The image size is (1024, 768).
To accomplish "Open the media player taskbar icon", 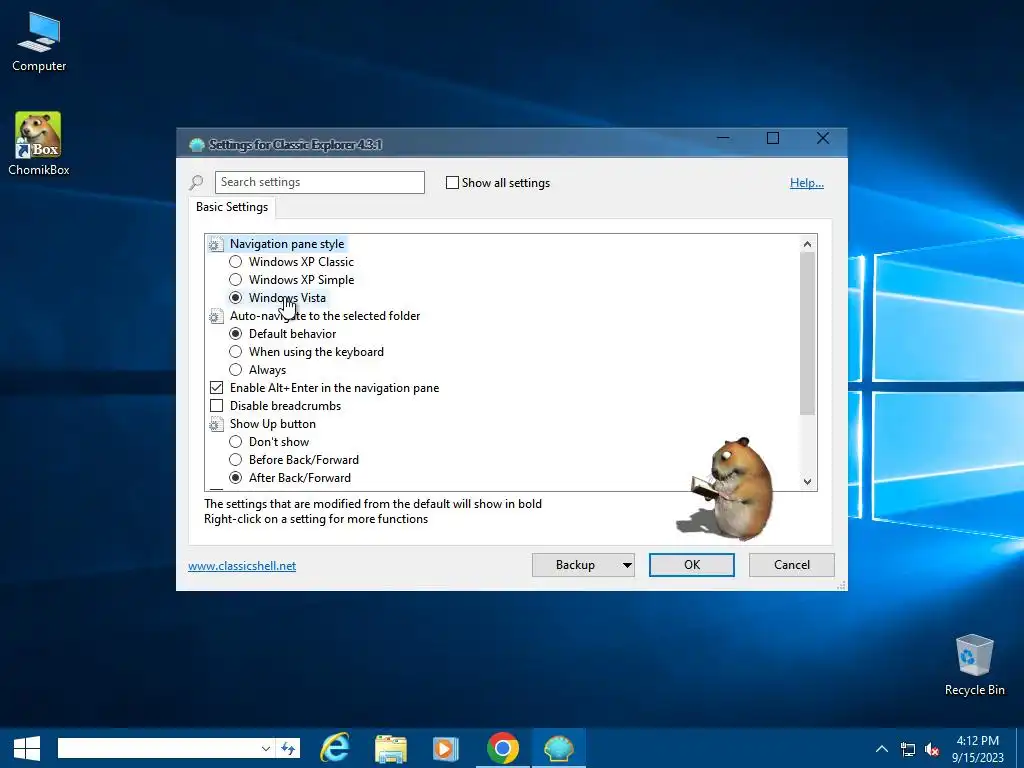I will (x=446, y=748).
